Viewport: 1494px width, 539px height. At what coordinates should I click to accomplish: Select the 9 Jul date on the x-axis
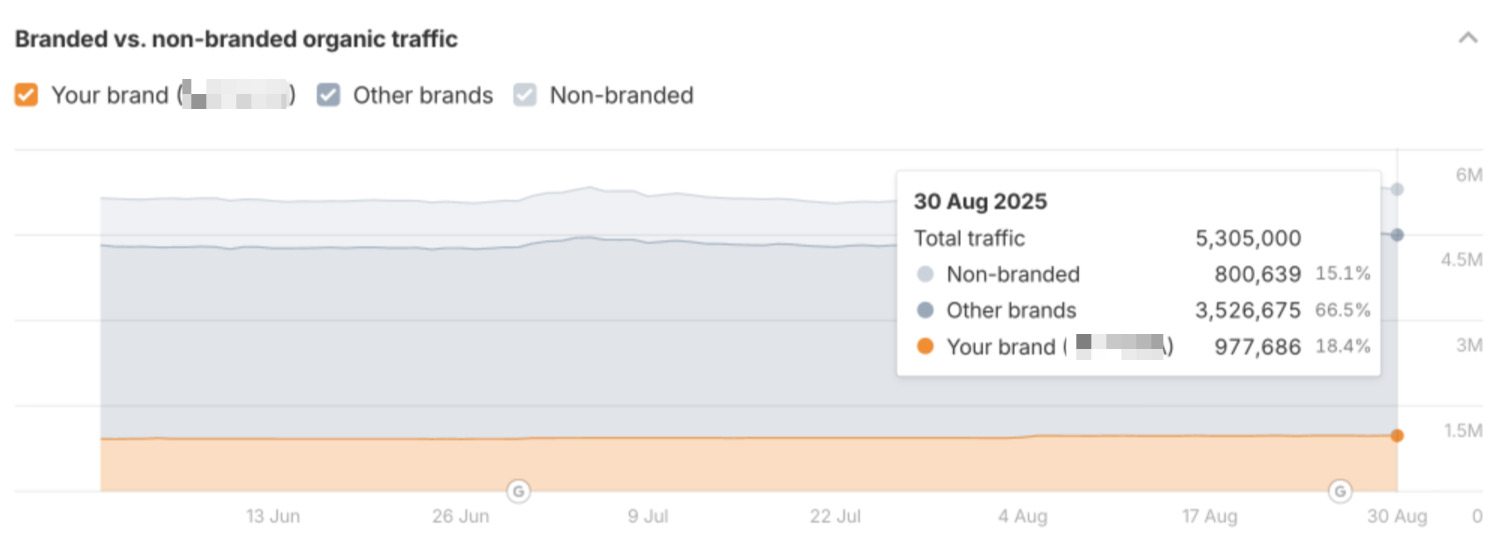point(648,517)
